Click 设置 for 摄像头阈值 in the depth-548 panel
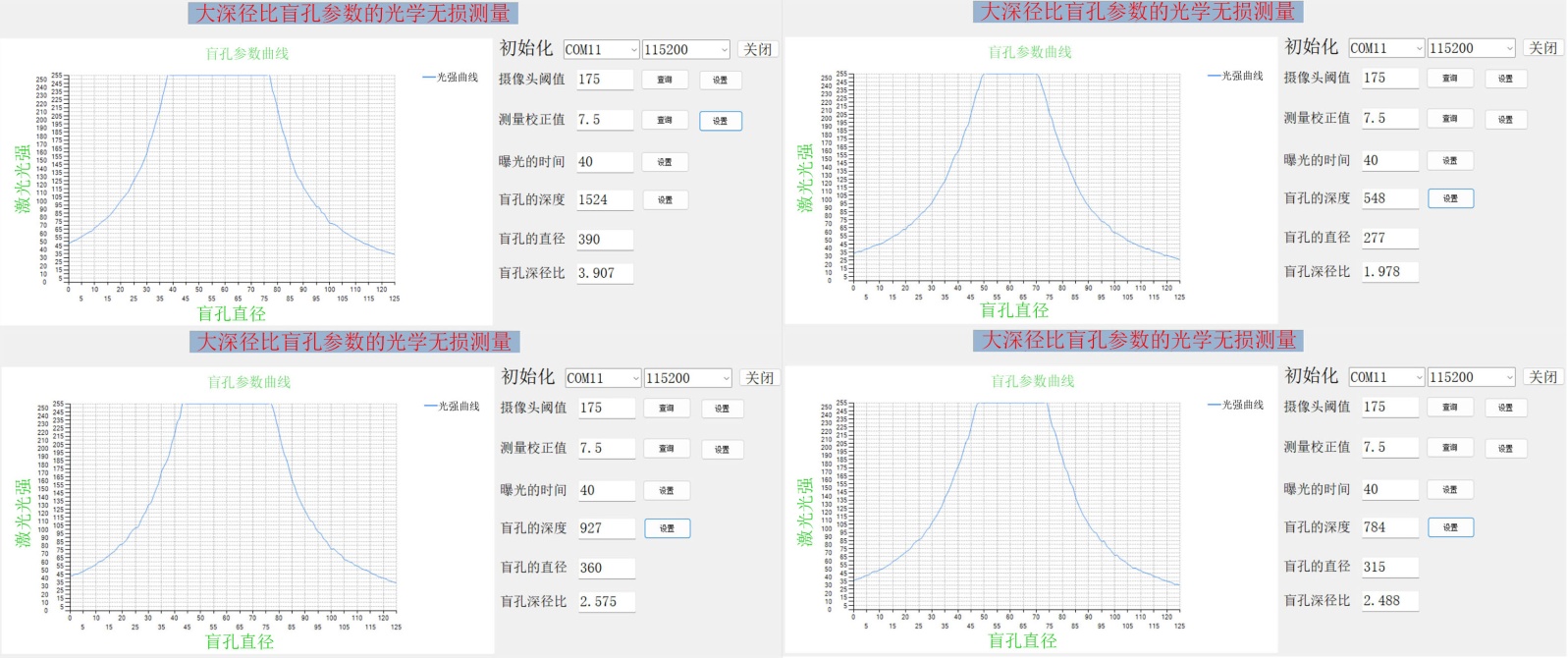 pos(1505,79)
